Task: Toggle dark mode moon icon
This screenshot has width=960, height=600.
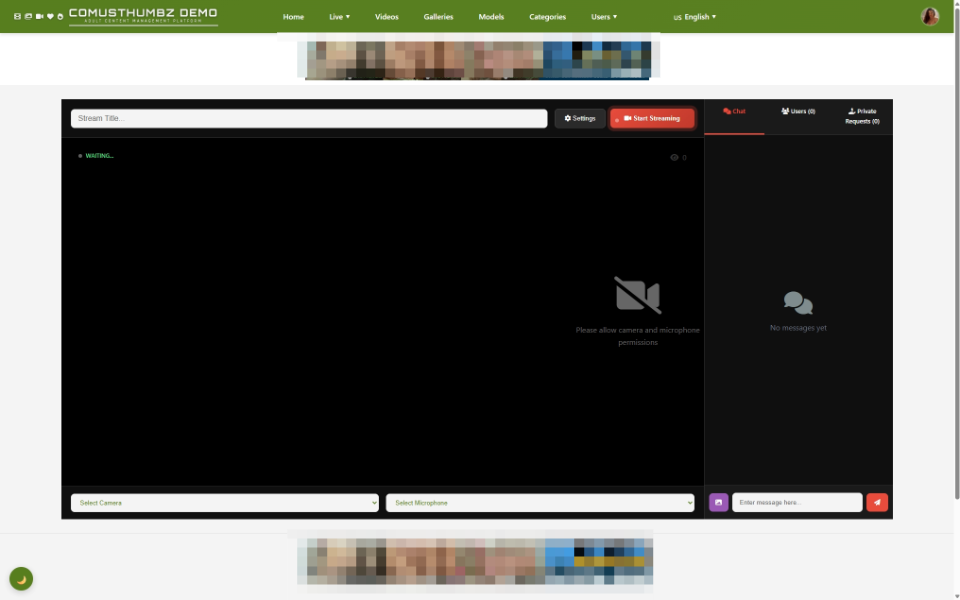Action: pyautogui.click(x=21, y=579)
